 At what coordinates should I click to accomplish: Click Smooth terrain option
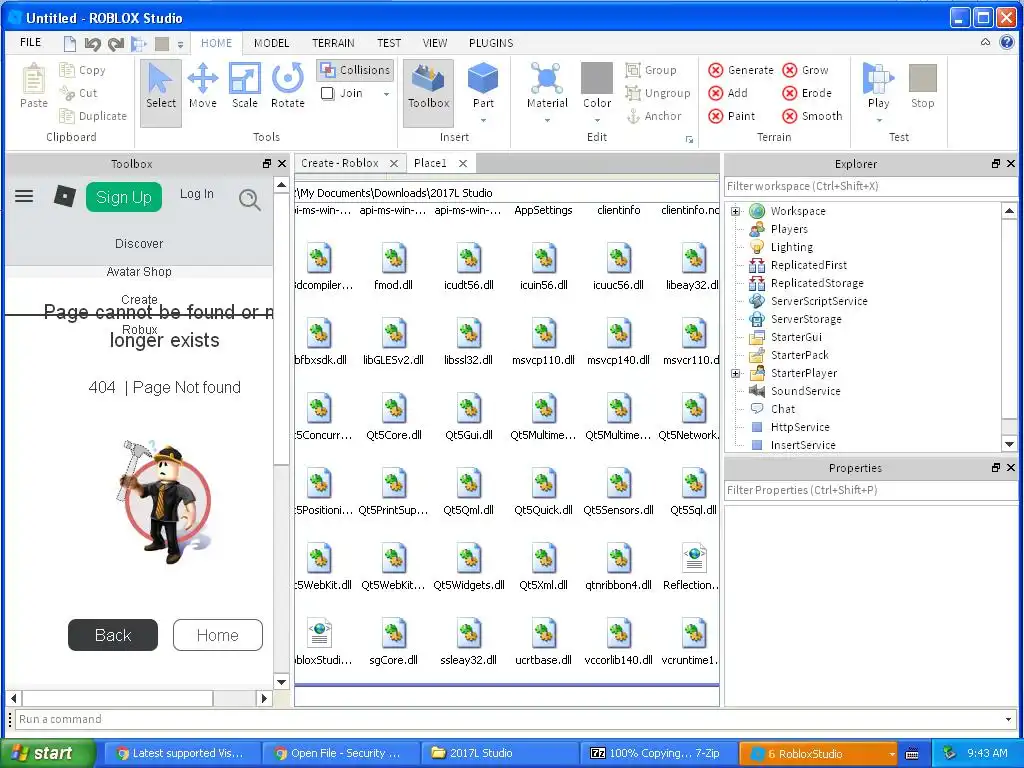(812, 116)
